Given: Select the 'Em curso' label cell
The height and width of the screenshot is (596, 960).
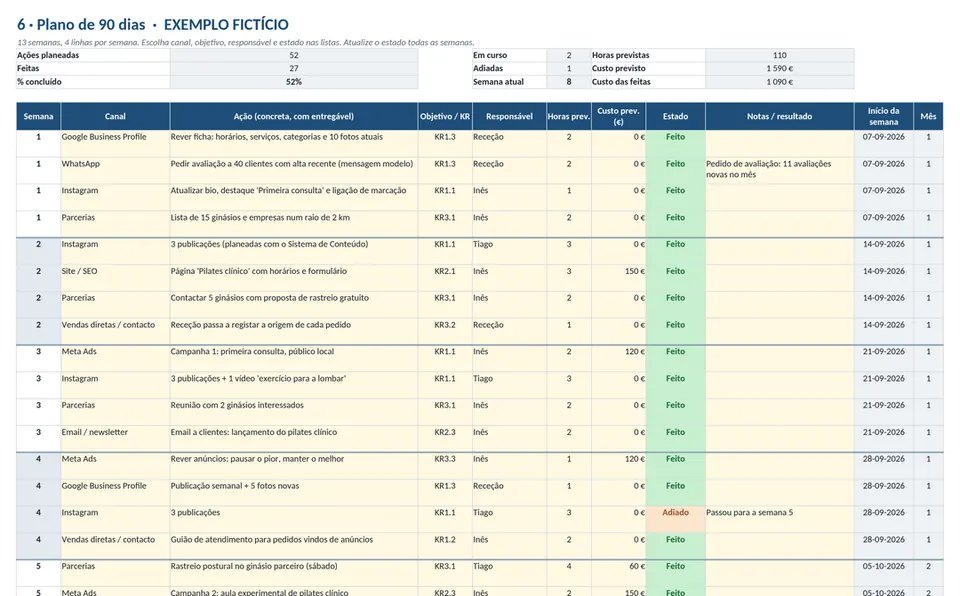Looking at the screenshot, I should 509,55.
